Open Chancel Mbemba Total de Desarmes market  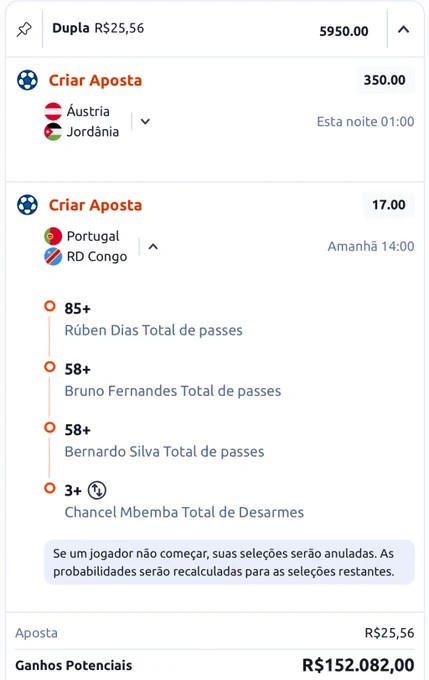click(184, 513)
